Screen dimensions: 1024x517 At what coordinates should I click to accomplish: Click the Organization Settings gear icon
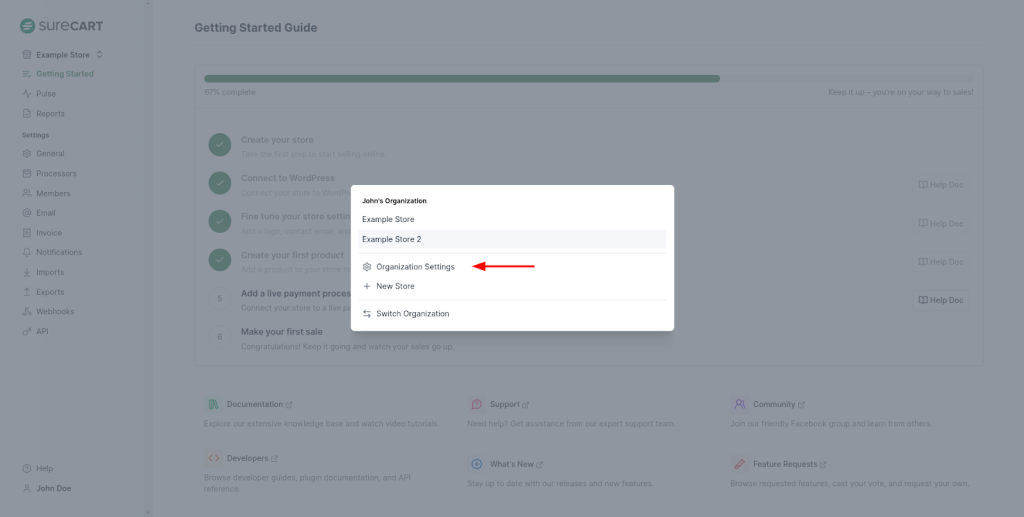click(x=367, y=267)
